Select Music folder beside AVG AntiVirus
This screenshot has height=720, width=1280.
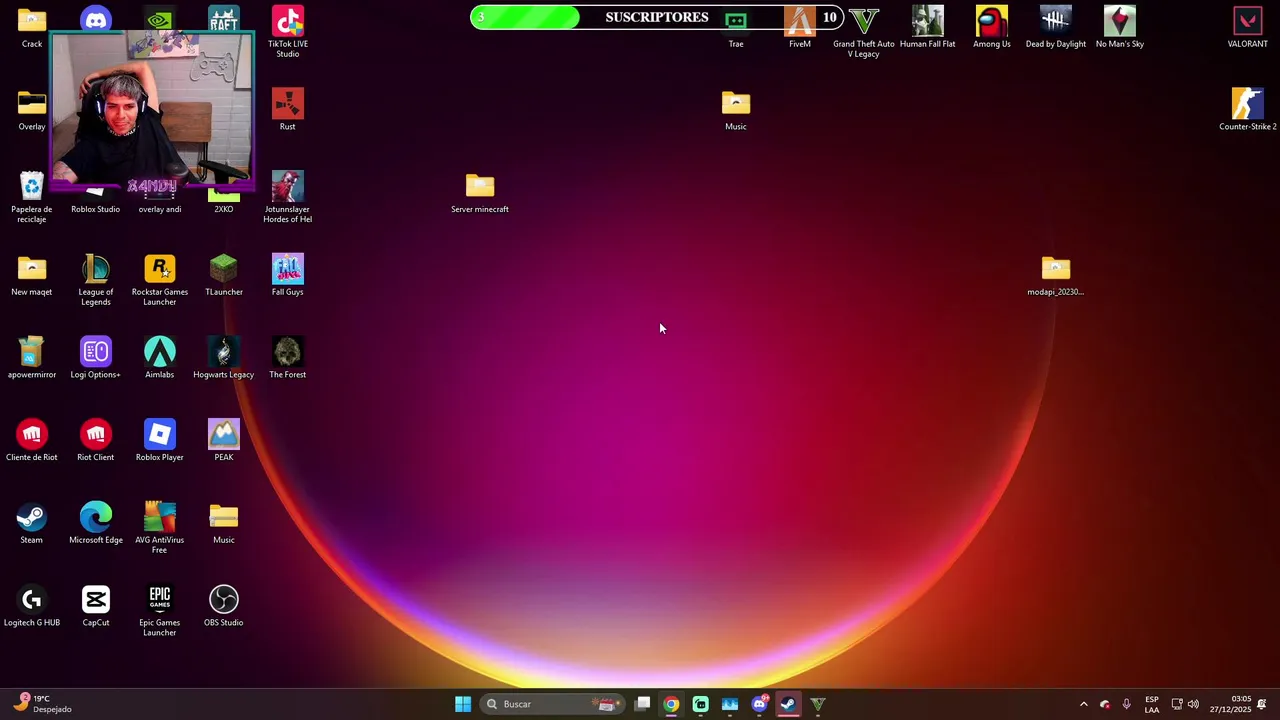pos(224,524)
